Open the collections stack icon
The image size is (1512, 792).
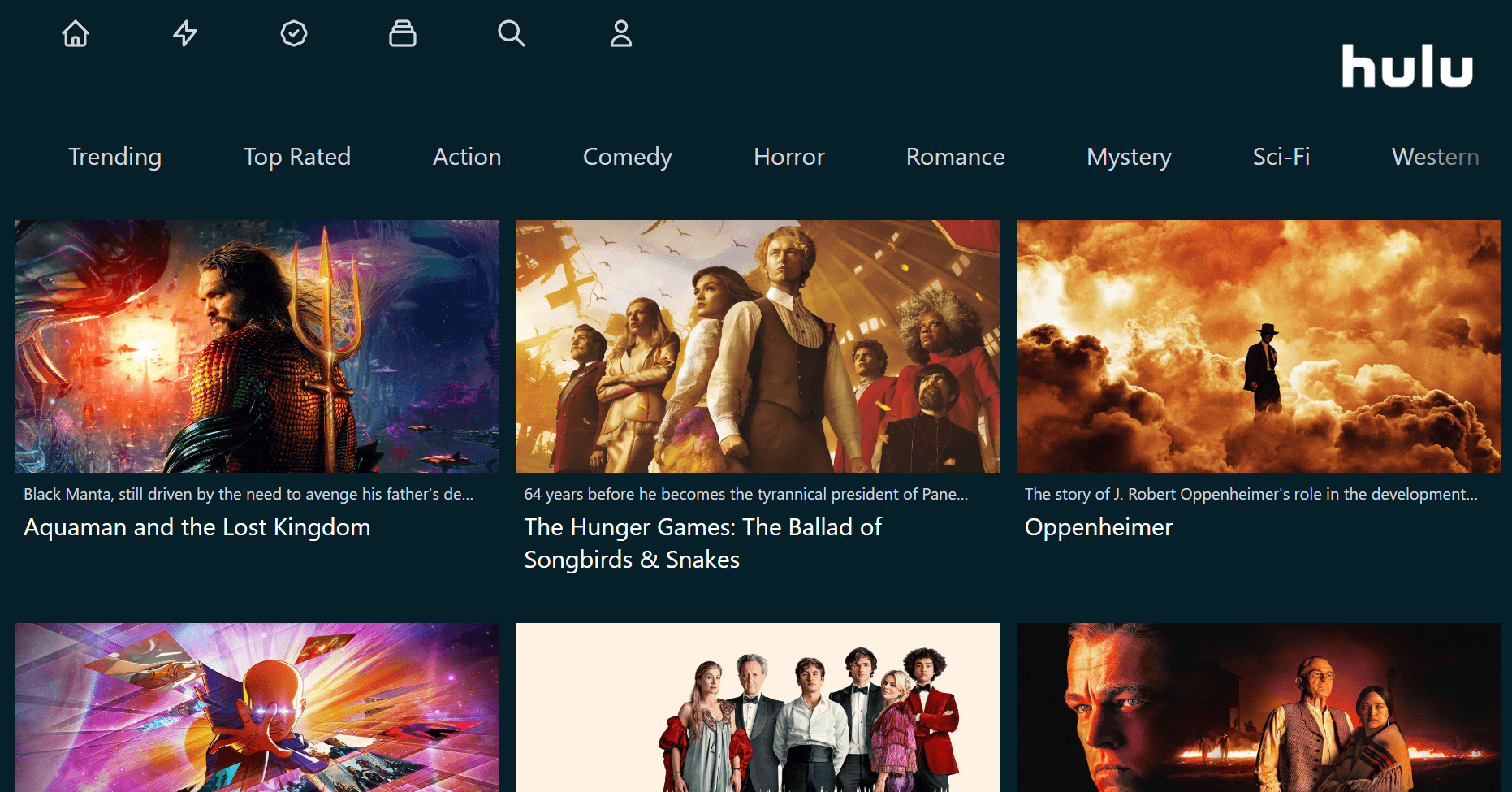(x=403, y=33)
